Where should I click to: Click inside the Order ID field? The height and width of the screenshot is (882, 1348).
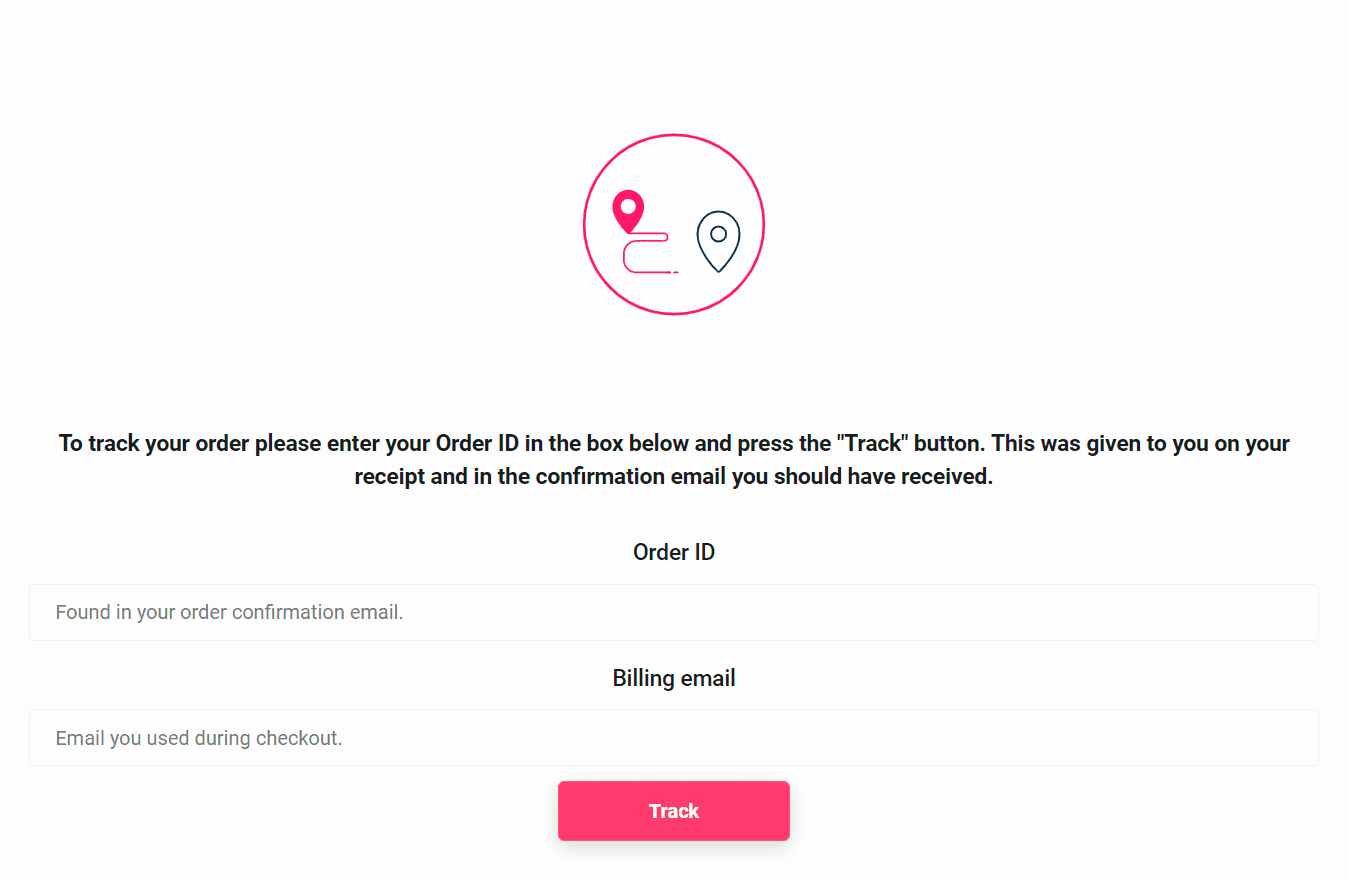674,612
